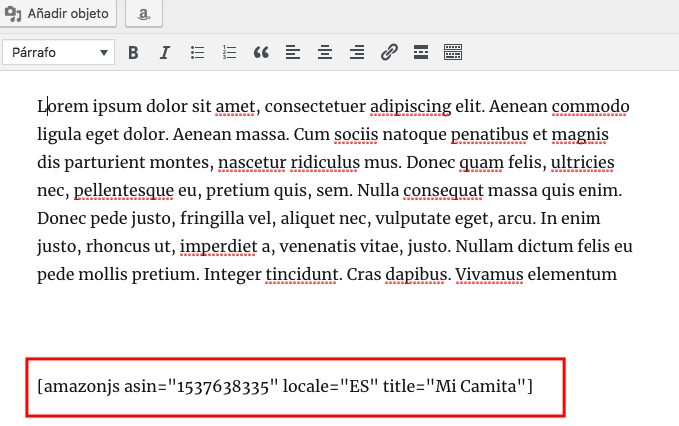Align text to the right
Image resolution: width=679 pixels, height=426 pixels.
point(357,53)
